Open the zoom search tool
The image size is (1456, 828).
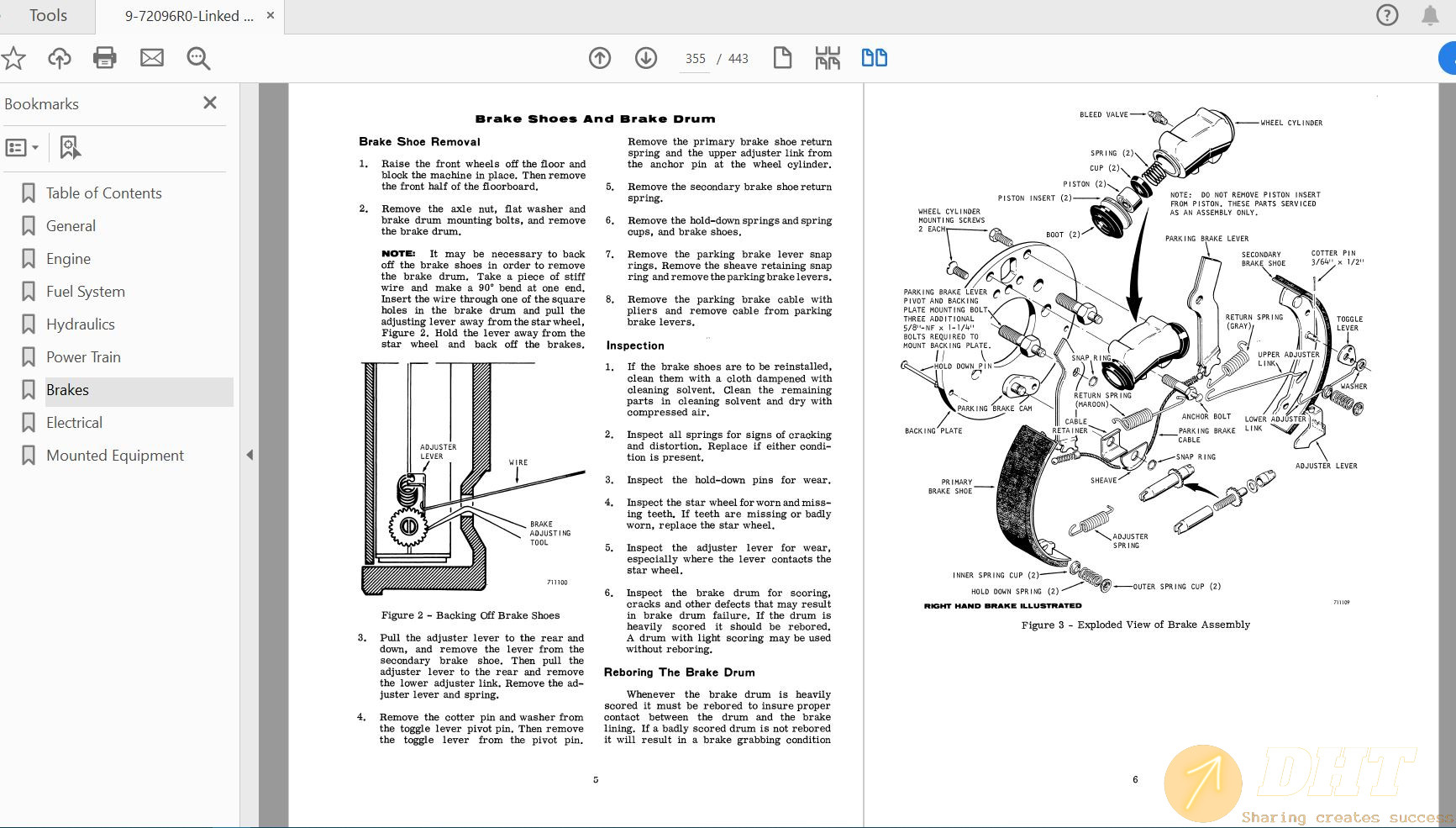pos(198,58)
